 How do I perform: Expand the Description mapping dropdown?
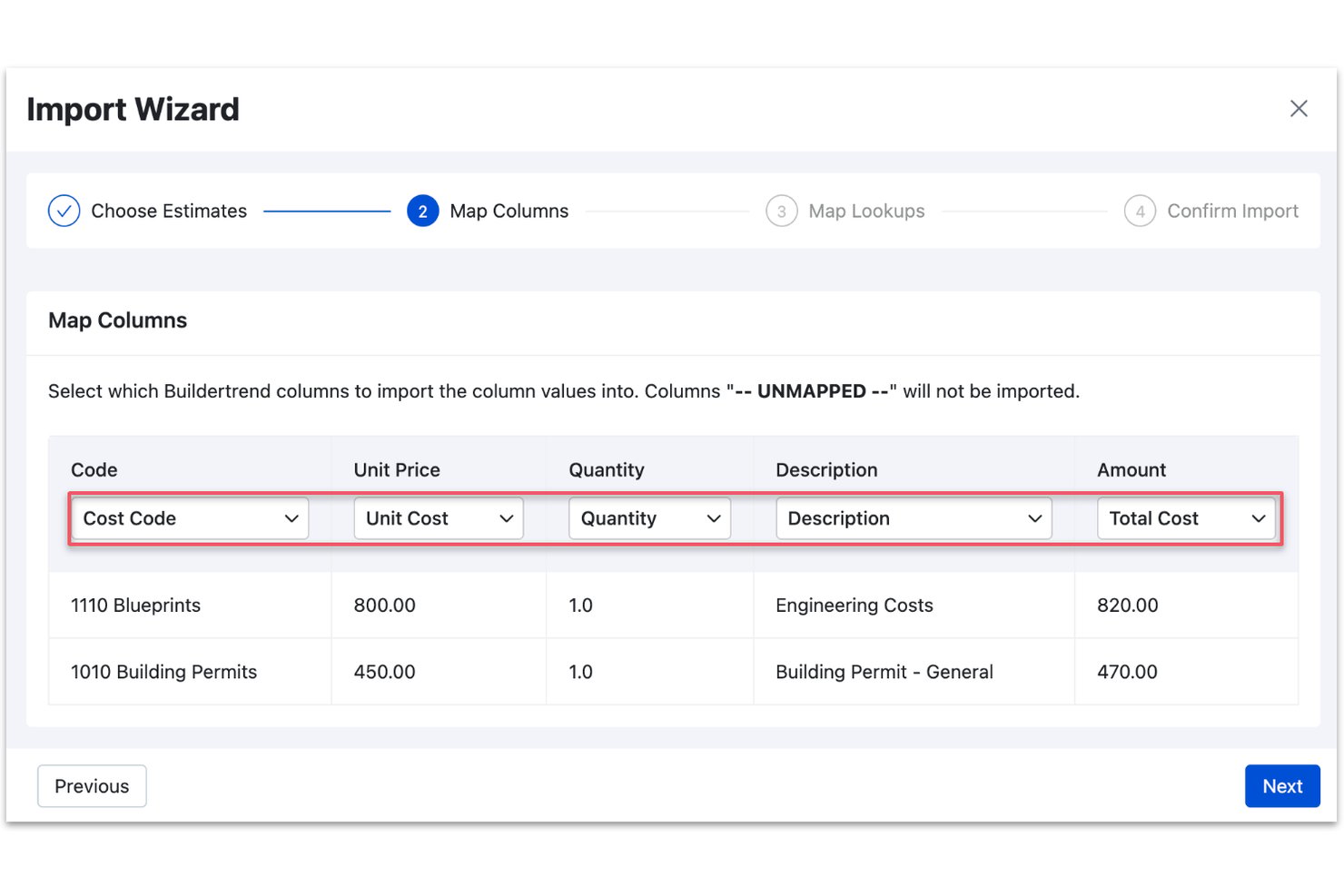(914, 518)
